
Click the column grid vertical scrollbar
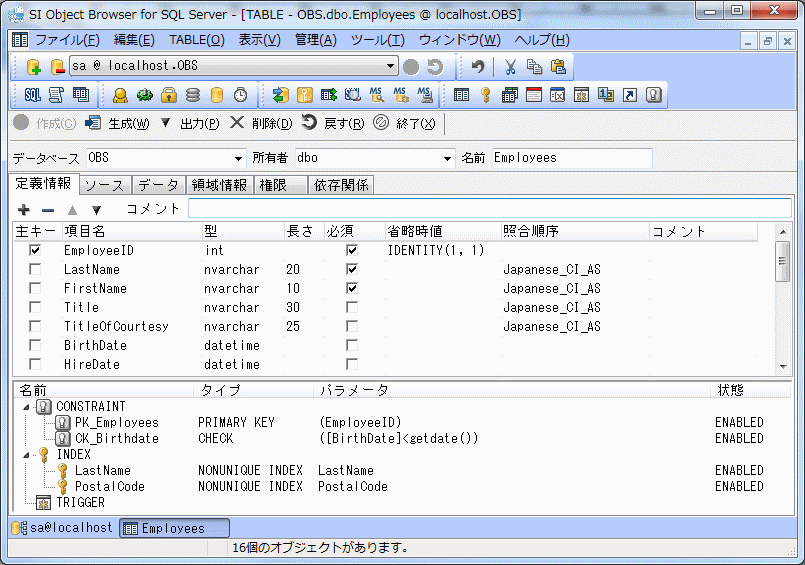click(x=783, y=300)
